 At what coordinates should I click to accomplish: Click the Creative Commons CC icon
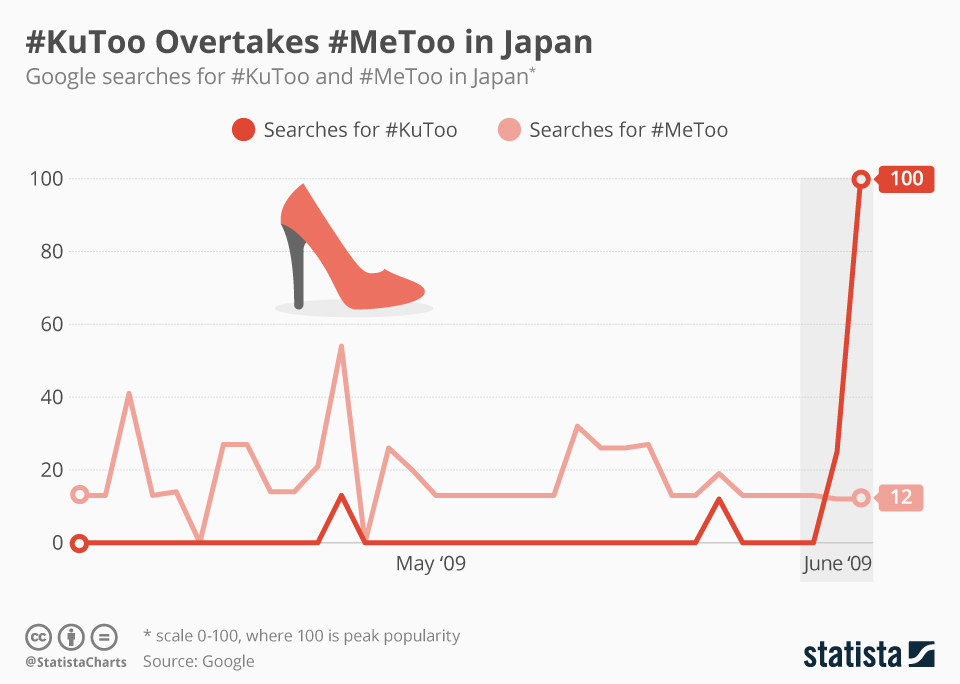tap(38, 637)
